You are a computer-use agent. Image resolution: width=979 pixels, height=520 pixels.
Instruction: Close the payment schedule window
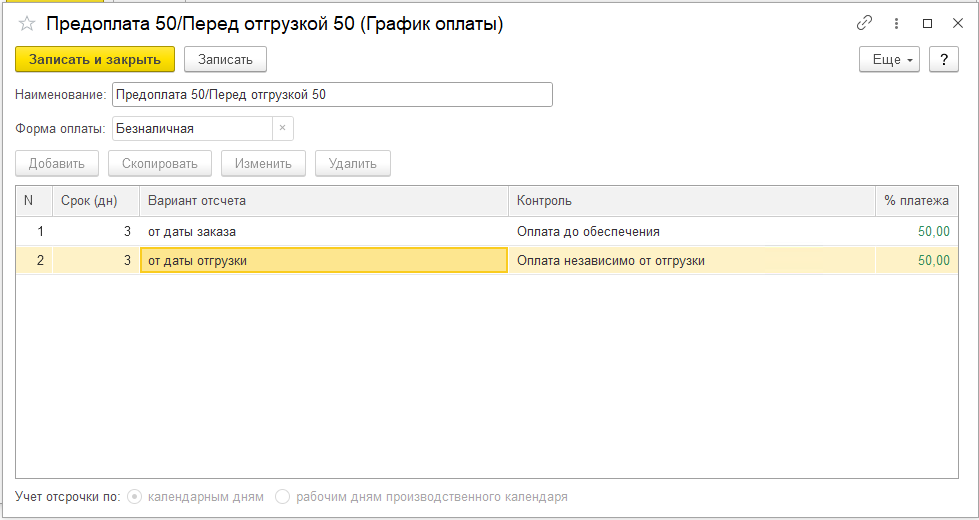[958, 24]
